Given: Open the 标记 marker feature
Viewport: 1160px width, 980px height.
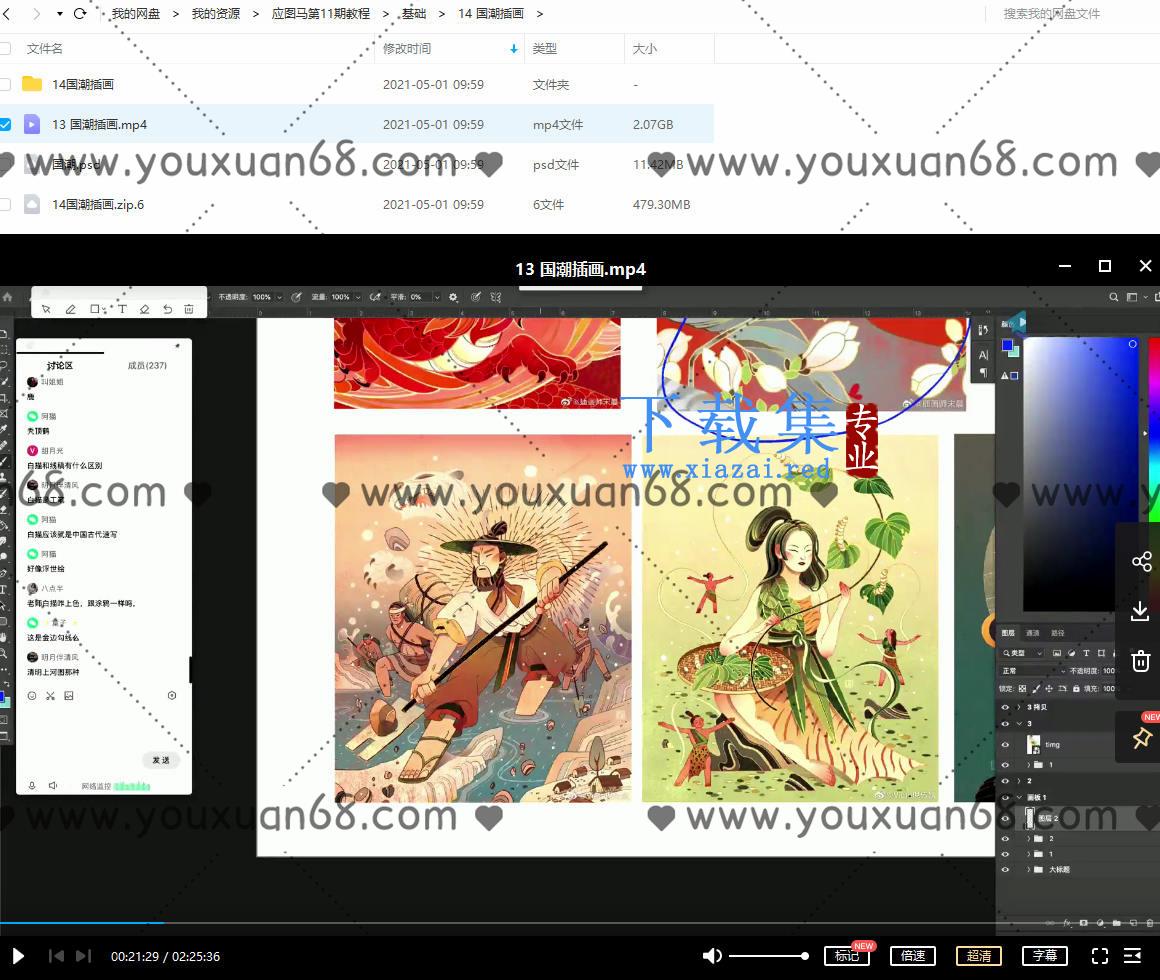Looking at the screenshot, I should (847, 956).
